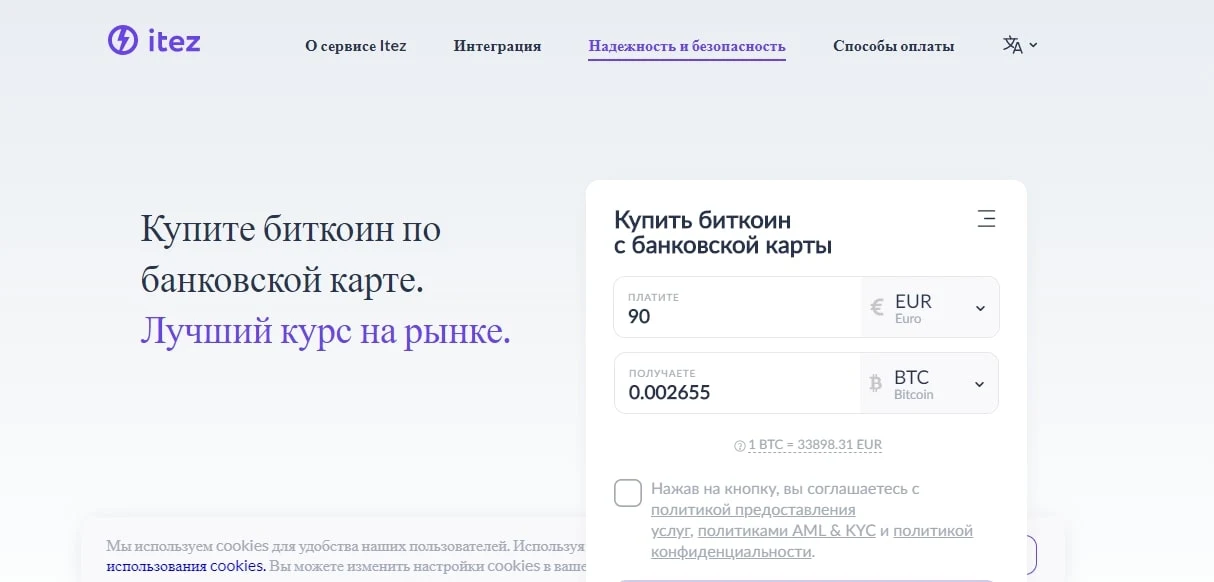Open the Способы оплаты menu item
1214x582 pixels.
[893, 46]
